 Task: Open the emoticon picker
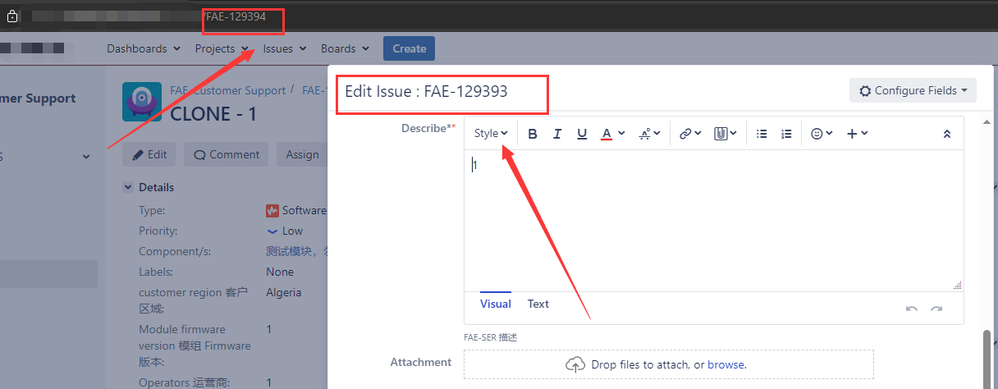click(822, 134)
